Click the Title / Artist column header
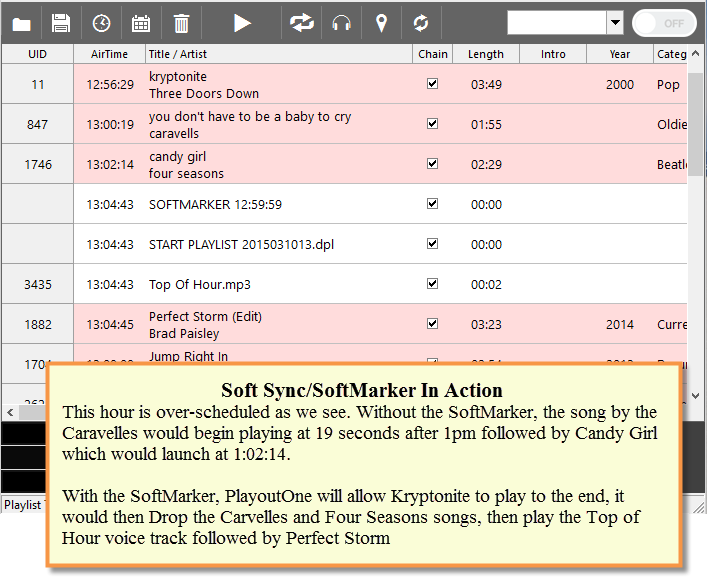 tap(279, 54)
